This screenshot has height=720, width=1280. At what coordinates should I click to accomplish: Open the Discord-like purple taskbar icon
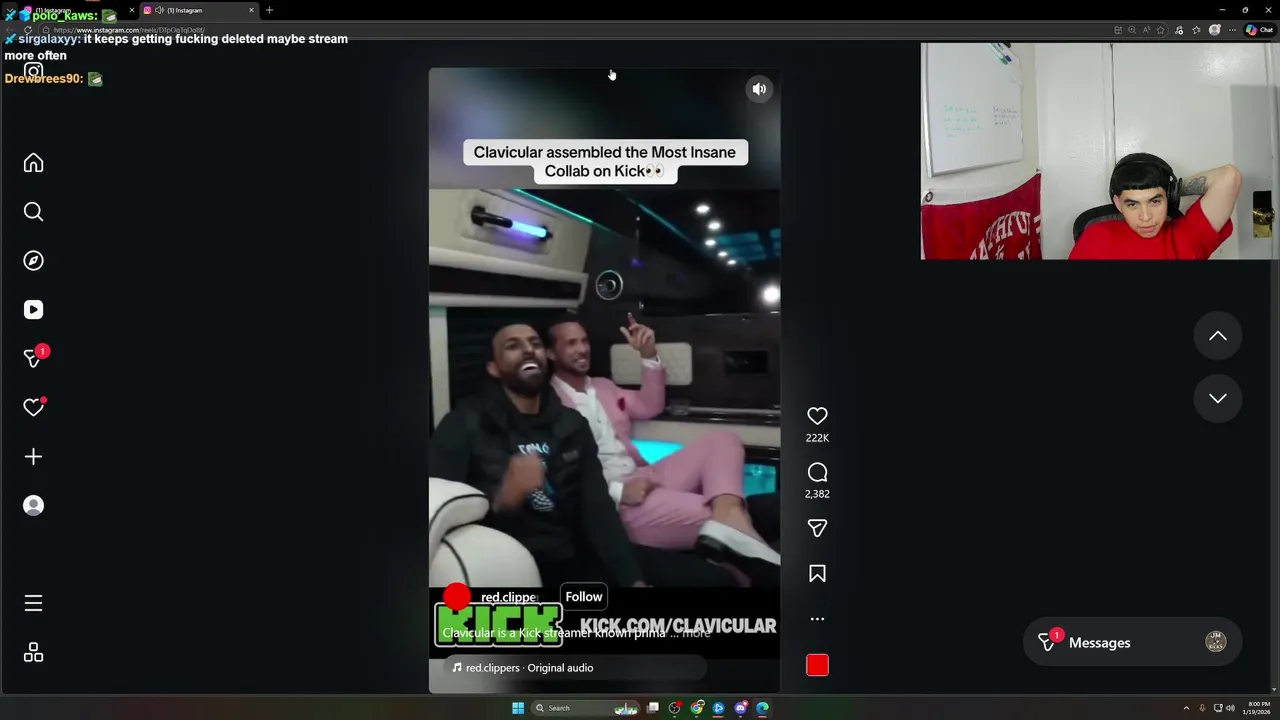741,708
